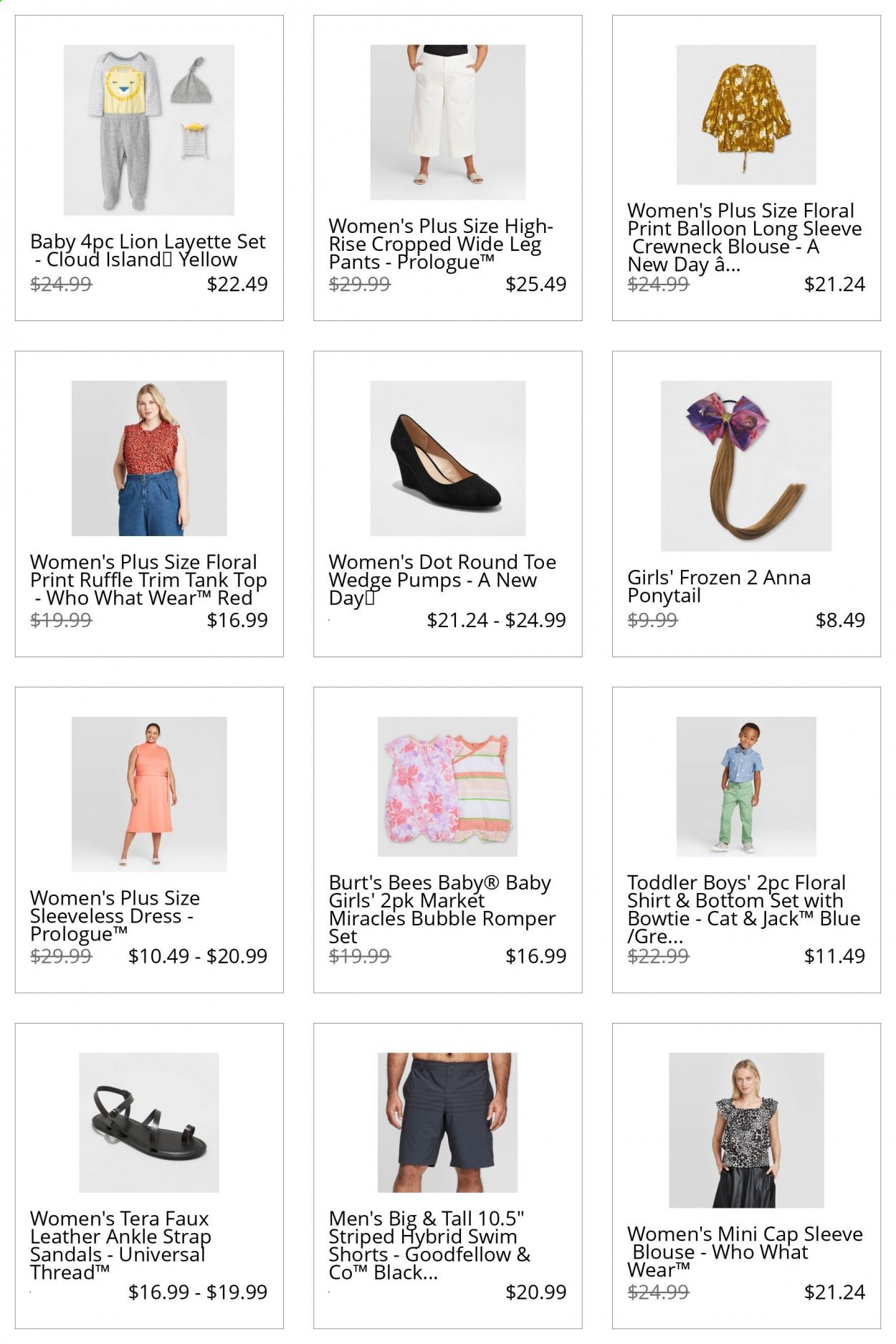Click Men's Big & Tall Swim Shorts title
Viewport: 896px width, 1344px height.
(430, 1245)
